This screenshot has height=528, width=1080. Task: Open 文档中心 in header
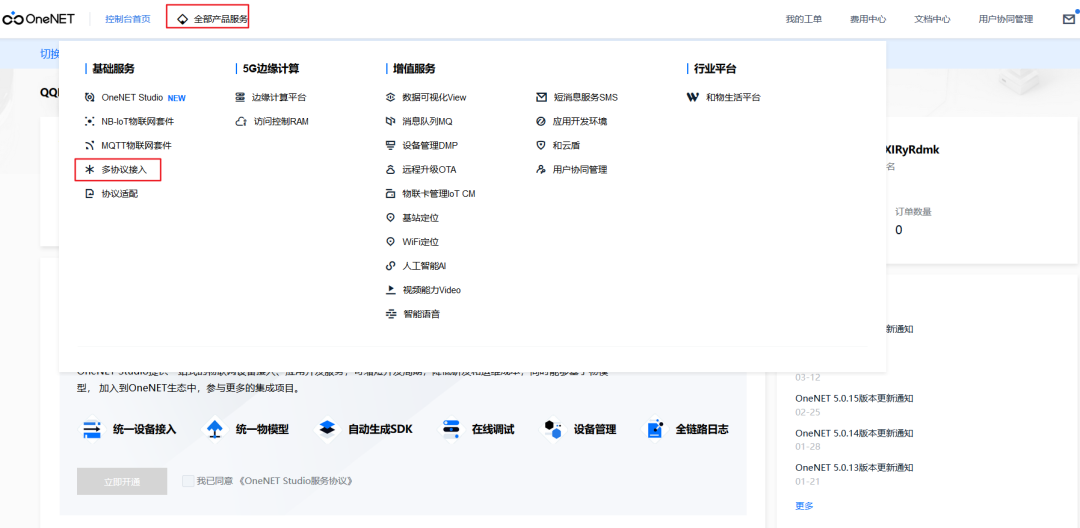(x=933, y=19)
